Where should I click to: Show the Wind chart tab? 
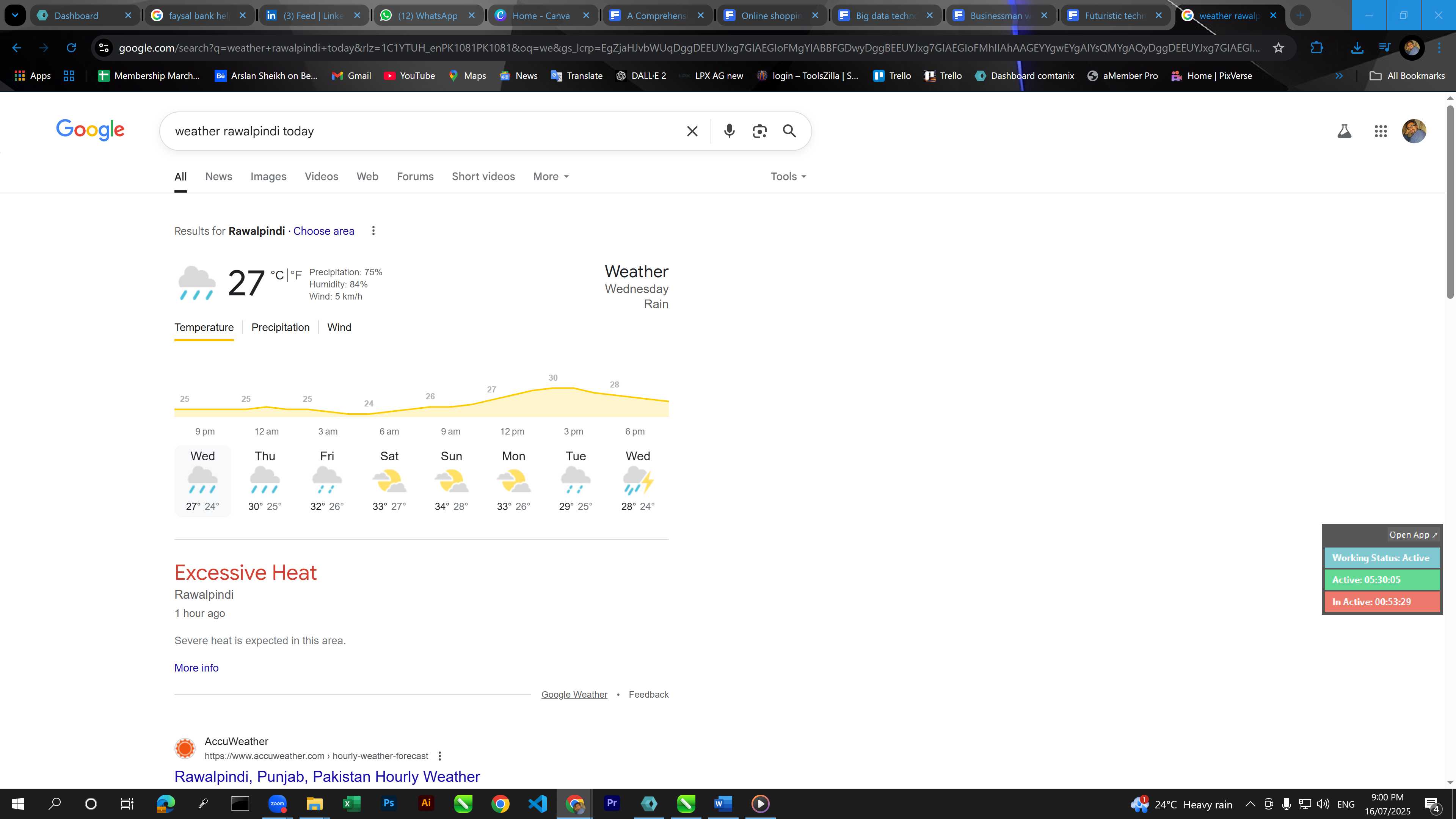339,327
